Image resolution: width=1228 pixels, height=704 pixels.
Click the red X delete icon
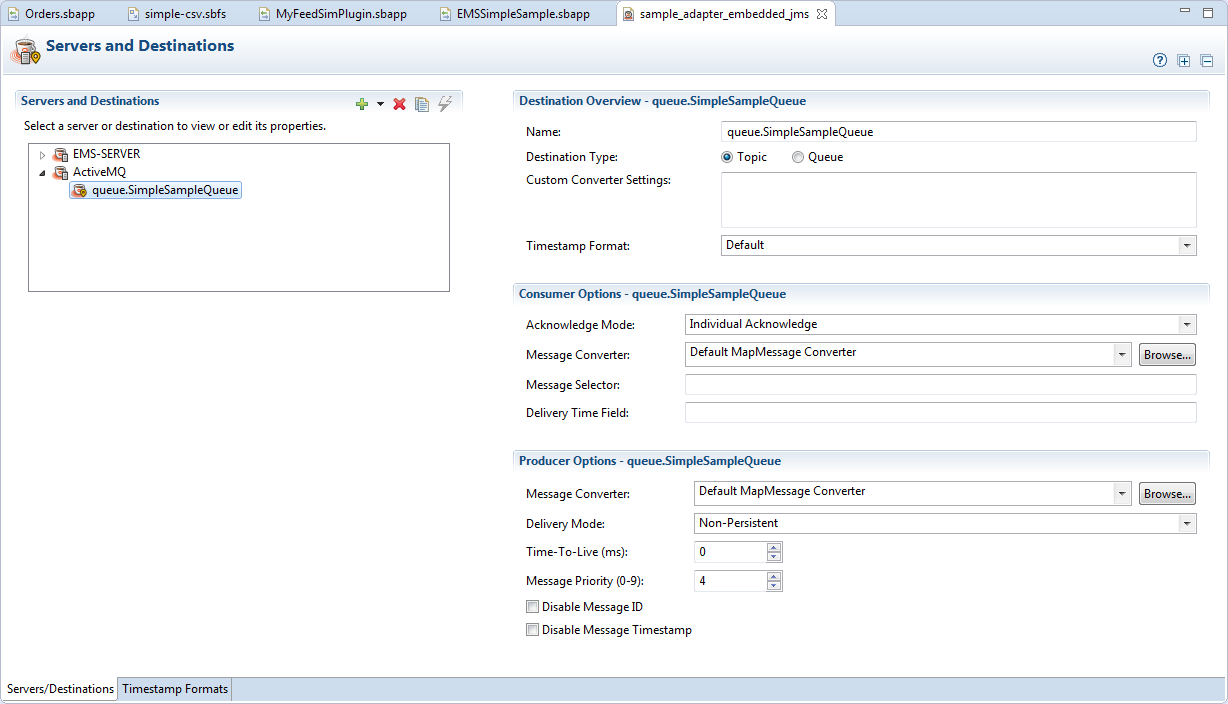pos(399,104)
